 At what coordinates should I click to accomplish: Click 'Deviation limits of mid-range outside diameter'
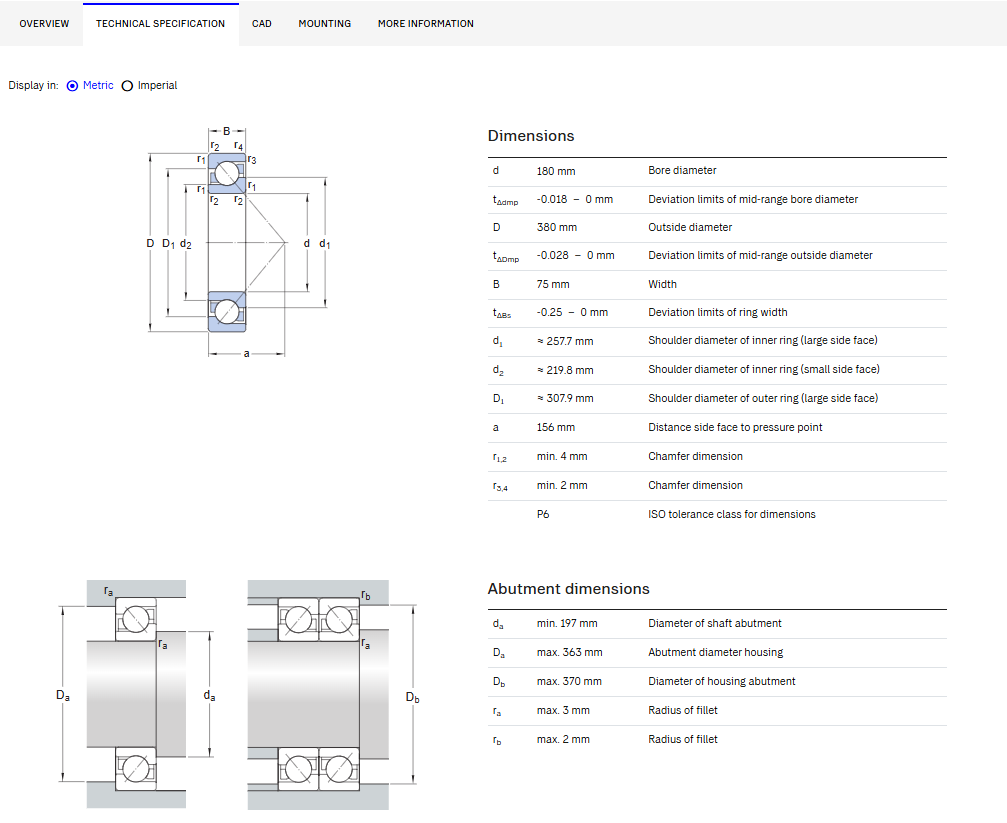tap(760, 255)
